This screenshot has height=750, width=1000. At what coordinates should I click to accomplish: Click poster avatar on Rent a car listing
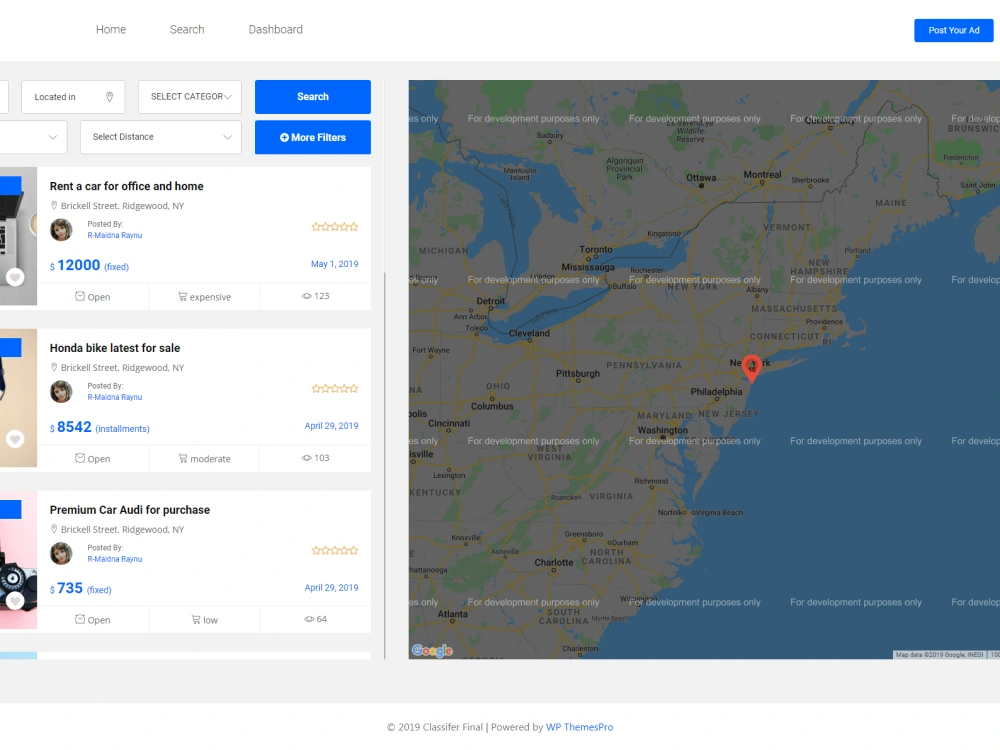click(x=61, y=230)
